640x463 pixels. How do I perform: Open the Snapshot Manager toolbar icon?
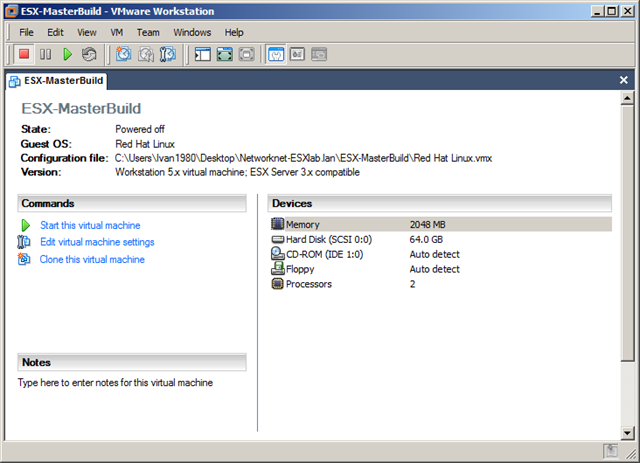(x=168, y=54)
